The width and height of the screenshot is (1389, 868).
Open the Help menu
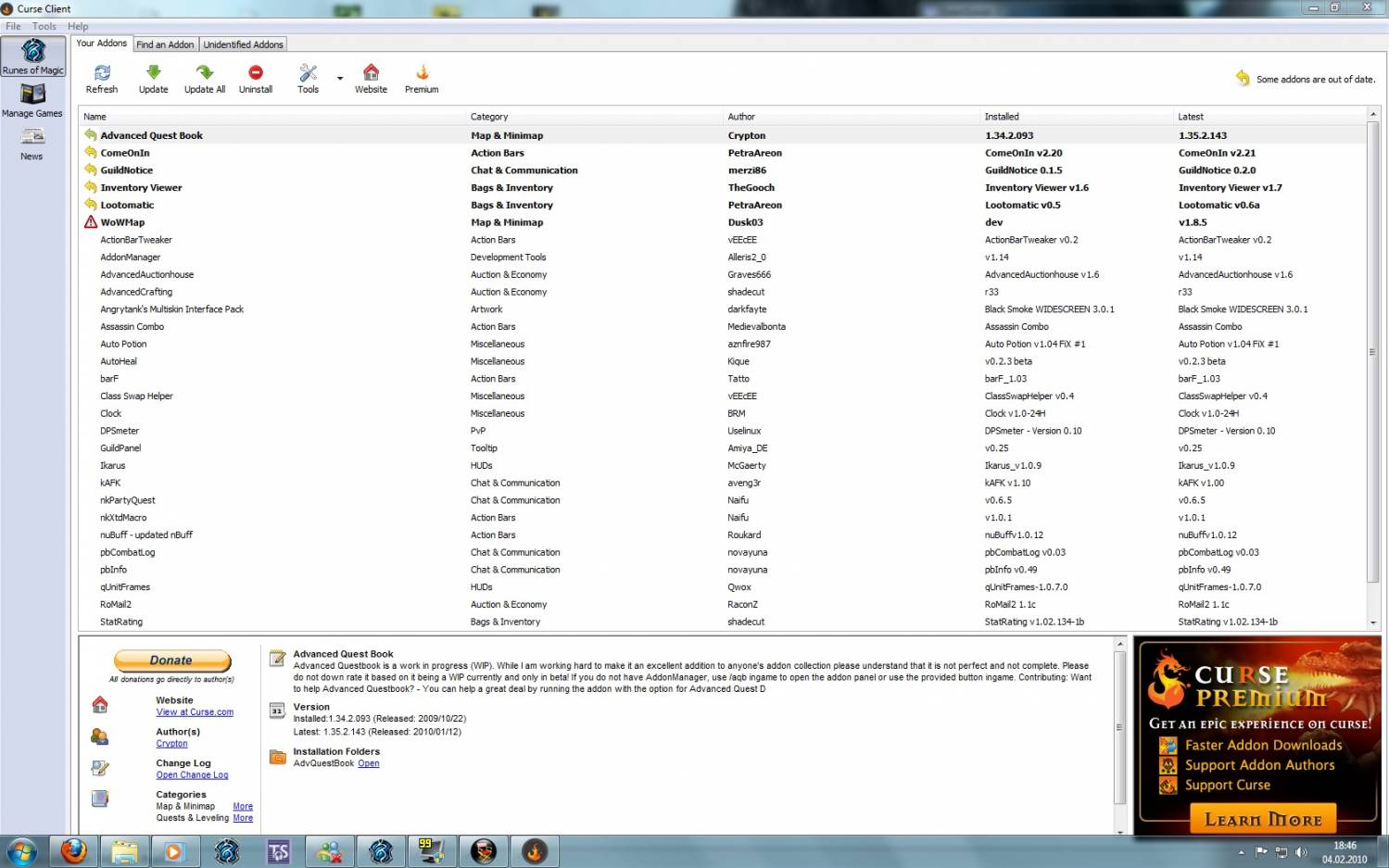click(78, 26)
